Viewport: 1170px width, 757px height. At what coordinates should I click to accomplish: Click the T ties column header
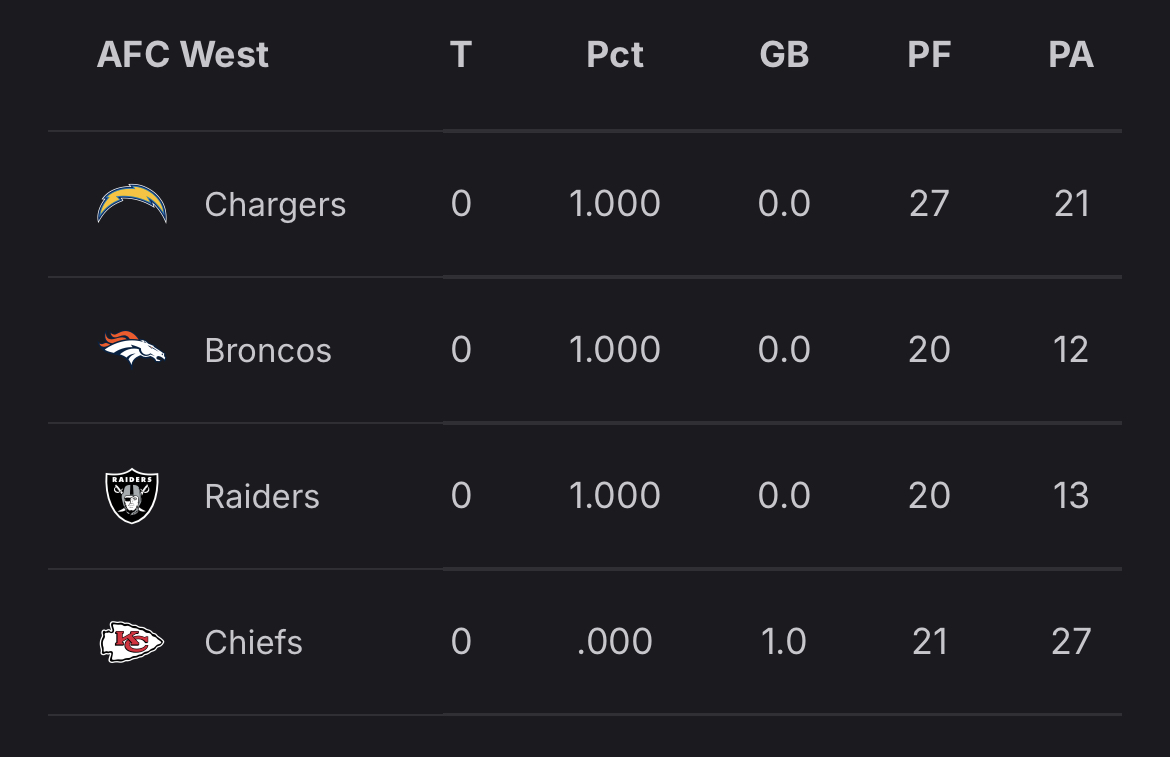tap(461, 55)
